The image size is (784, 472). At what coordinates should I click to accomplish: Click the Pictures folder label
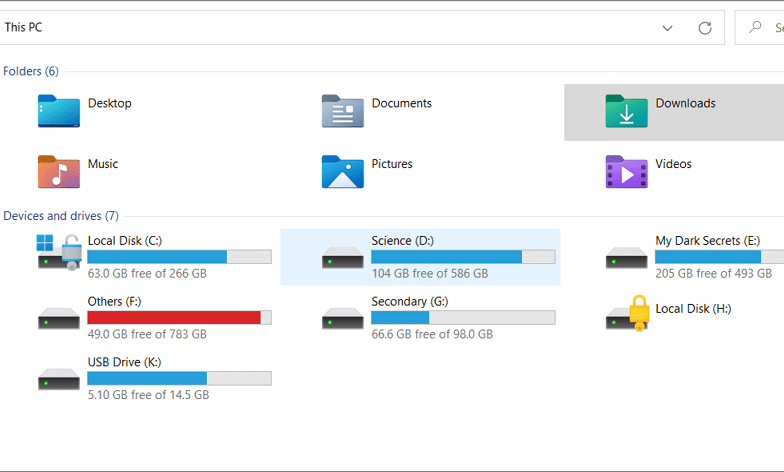[x=392, y=164]
